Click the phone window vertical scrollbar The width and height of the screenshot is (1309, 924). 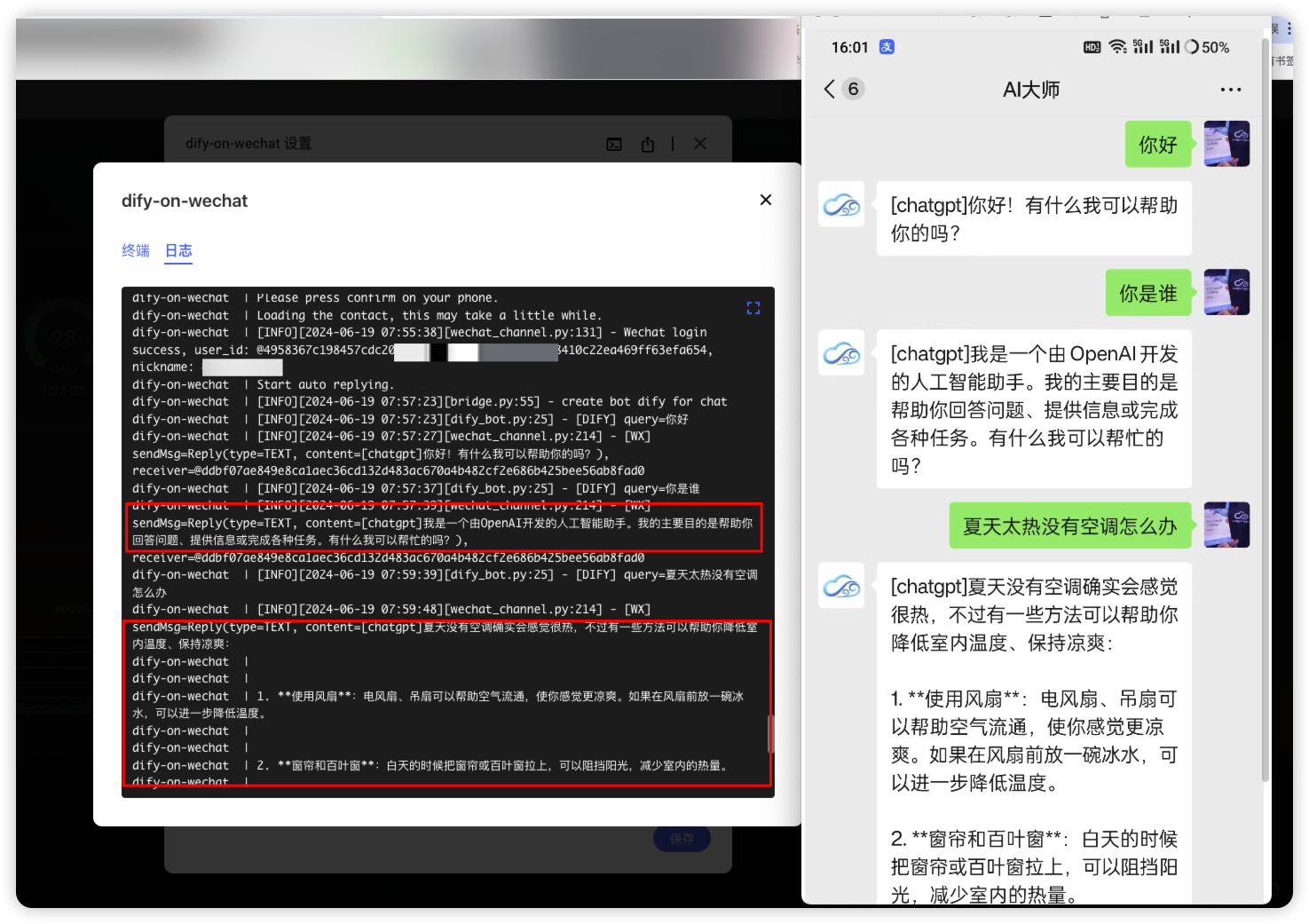tap(1265, 408)
